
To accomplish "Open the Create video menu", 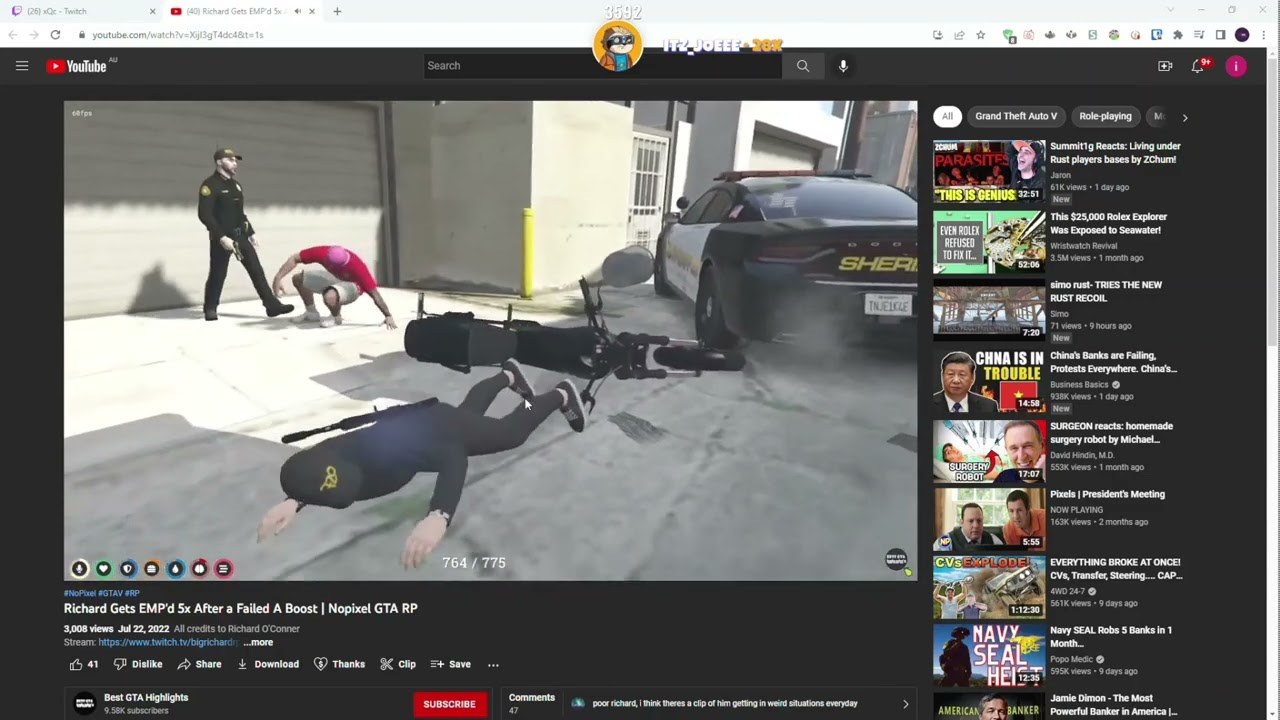I will (x=1165, y=66).
